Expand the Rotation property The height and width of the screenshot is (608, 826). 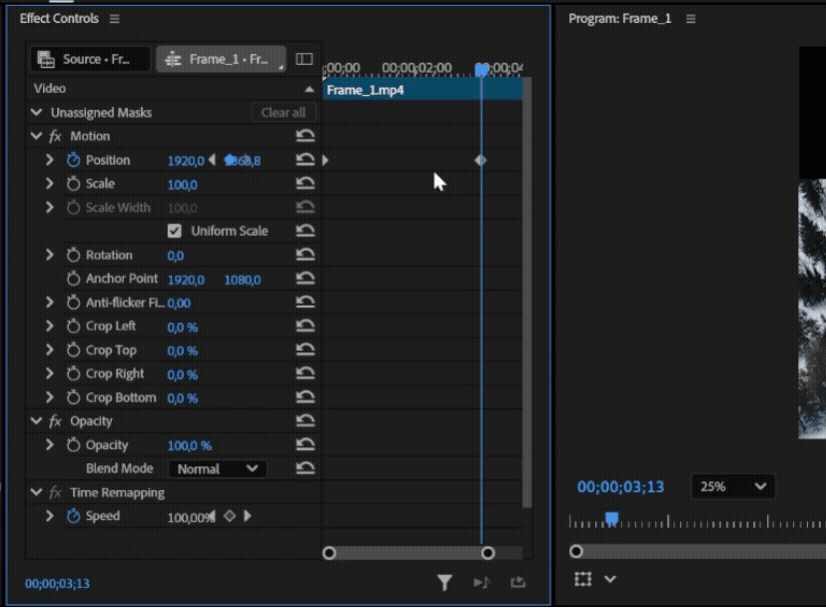coord(50,255)
